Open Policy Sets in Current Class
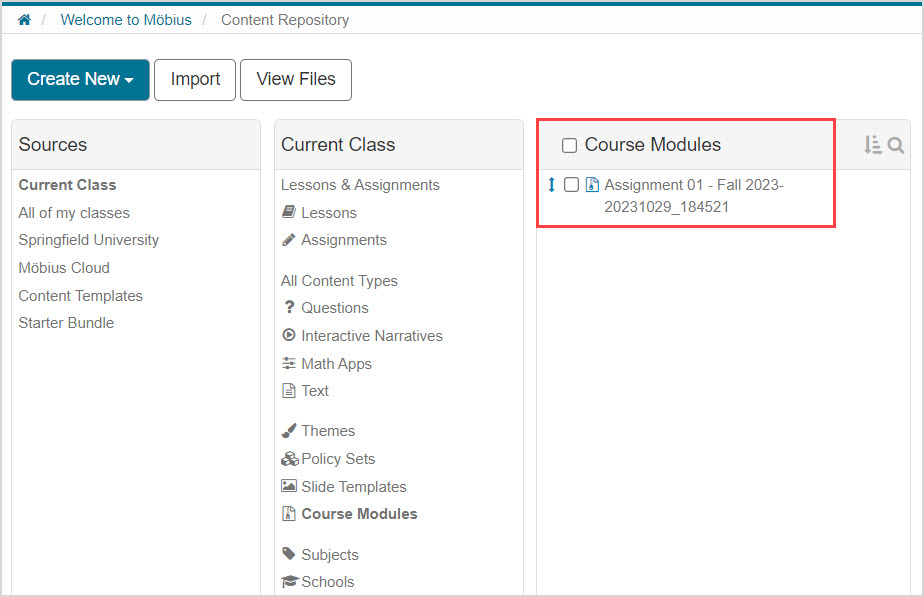Screen dimensions: 924x597 pyautogui.click(x=338, y=459)
